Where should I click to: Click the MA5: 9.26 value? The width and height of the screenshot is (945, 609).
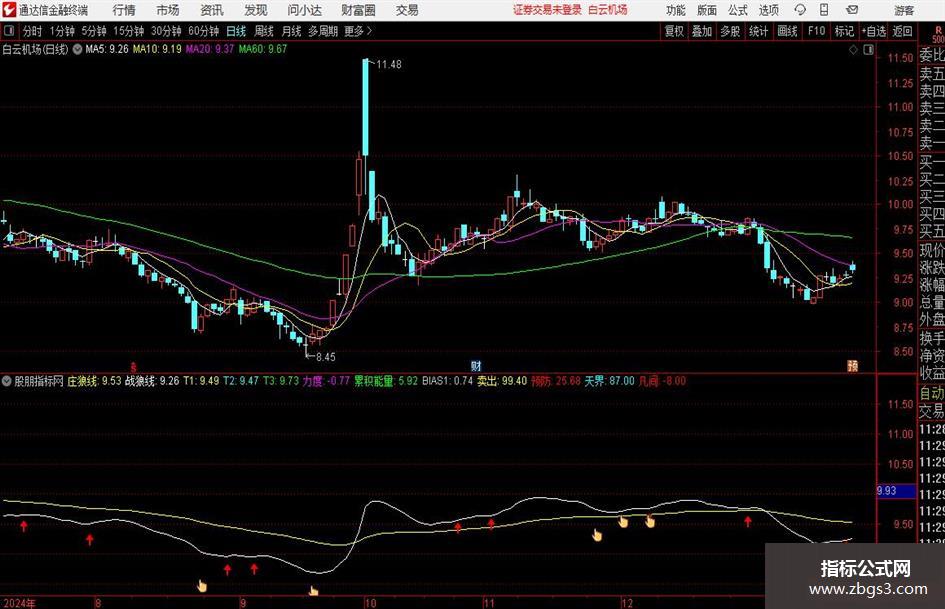[x=107, y=49]
